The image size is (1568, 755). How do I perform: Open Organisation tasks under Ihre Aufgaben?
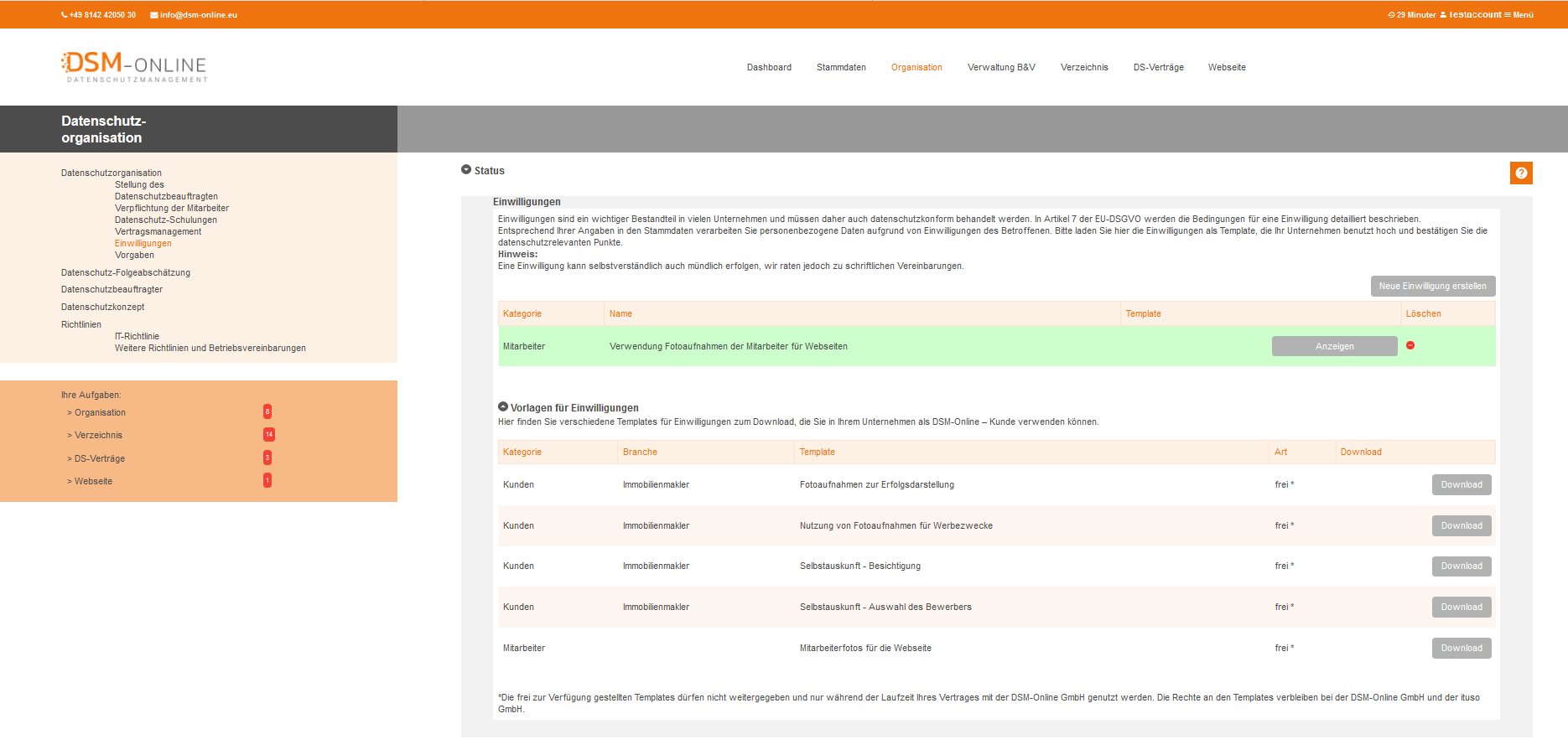[x=96, y=412]
